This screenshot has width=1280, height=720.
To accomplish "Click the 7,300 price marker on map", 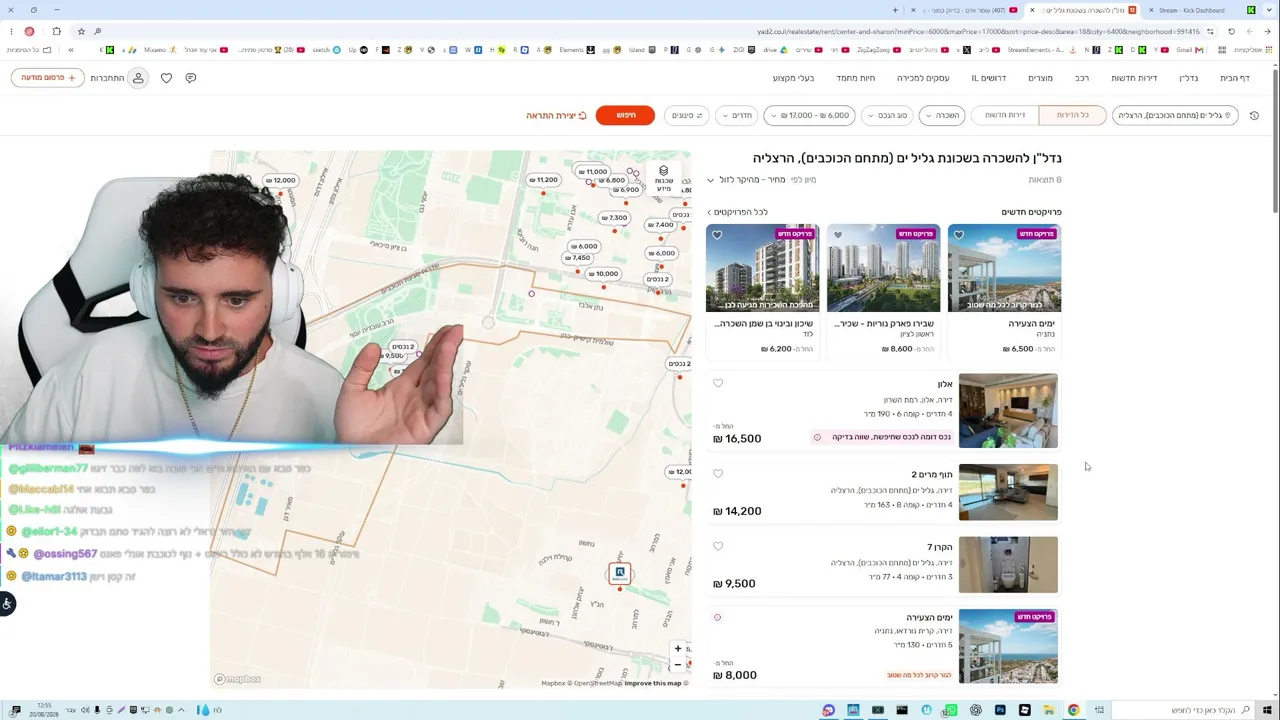I will [614, 218].
